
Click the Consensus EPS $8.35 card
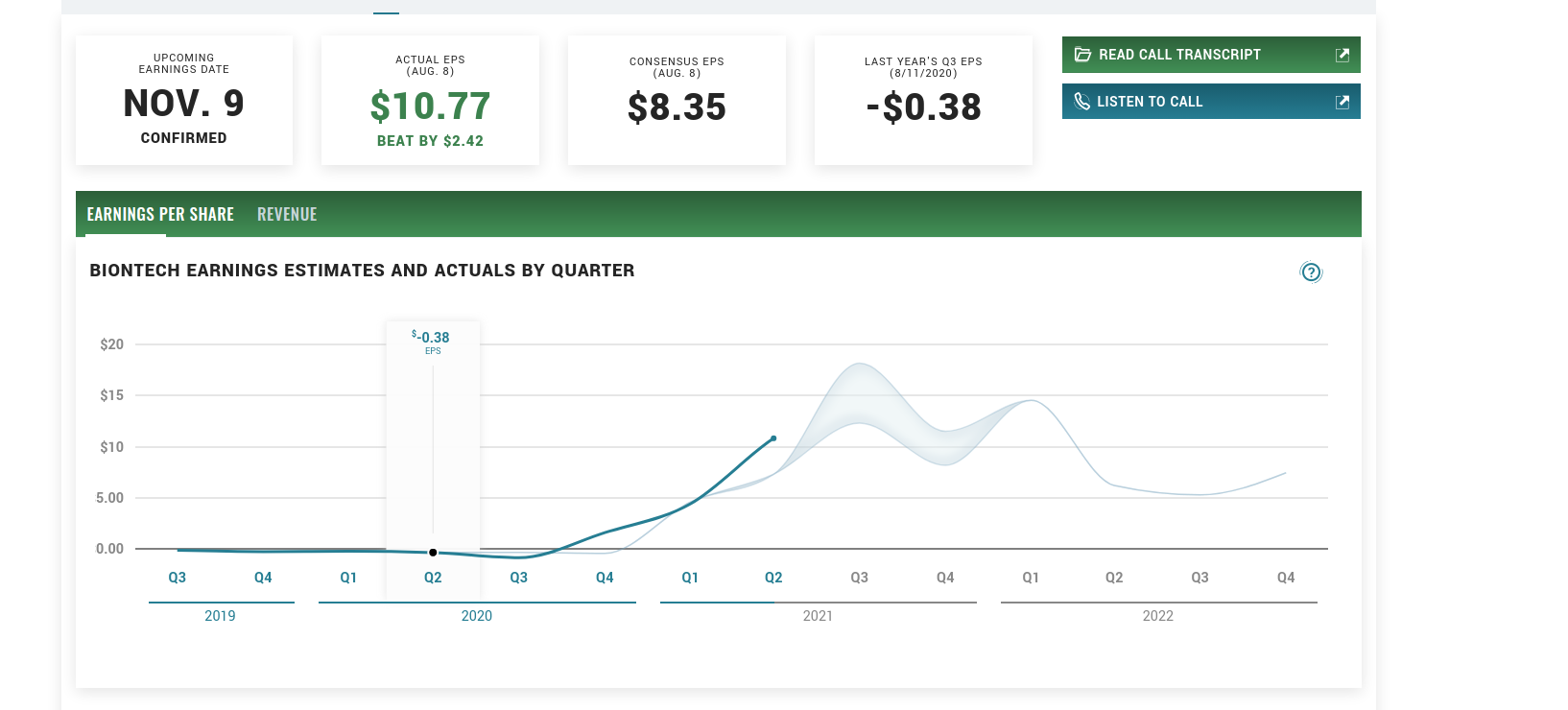point(677,101)
